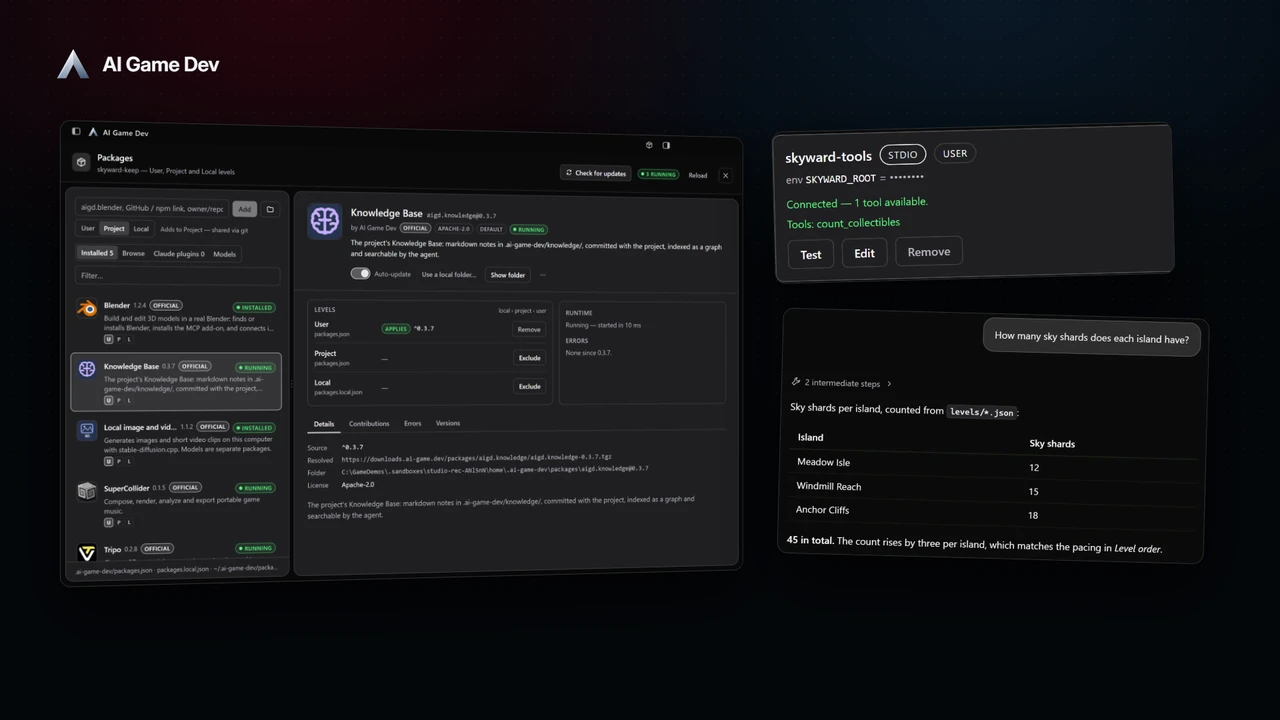
Task: Open the Contributions tab
Action: tap(369, 424)
